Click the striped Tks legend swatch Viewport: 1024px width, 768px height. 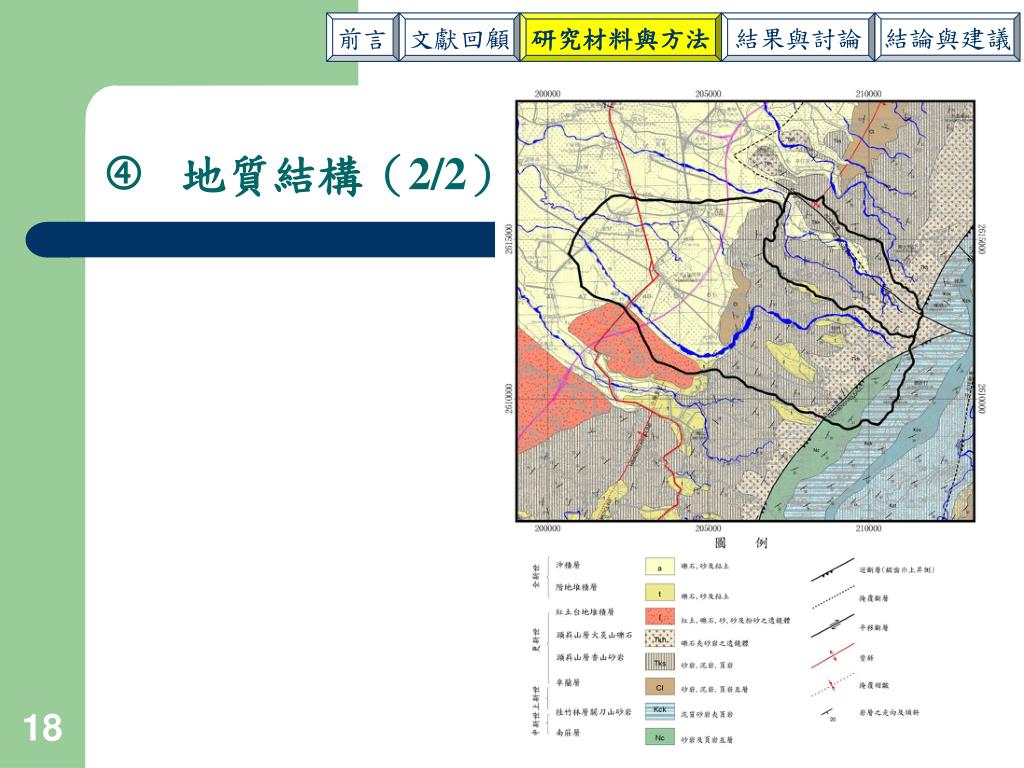660,663
